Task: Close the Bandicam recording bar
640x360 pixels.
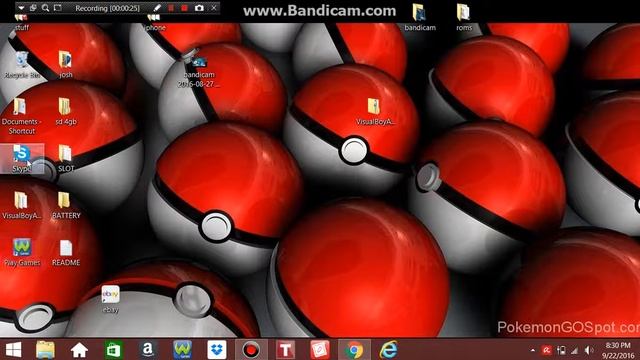Action: click(213, 8)
